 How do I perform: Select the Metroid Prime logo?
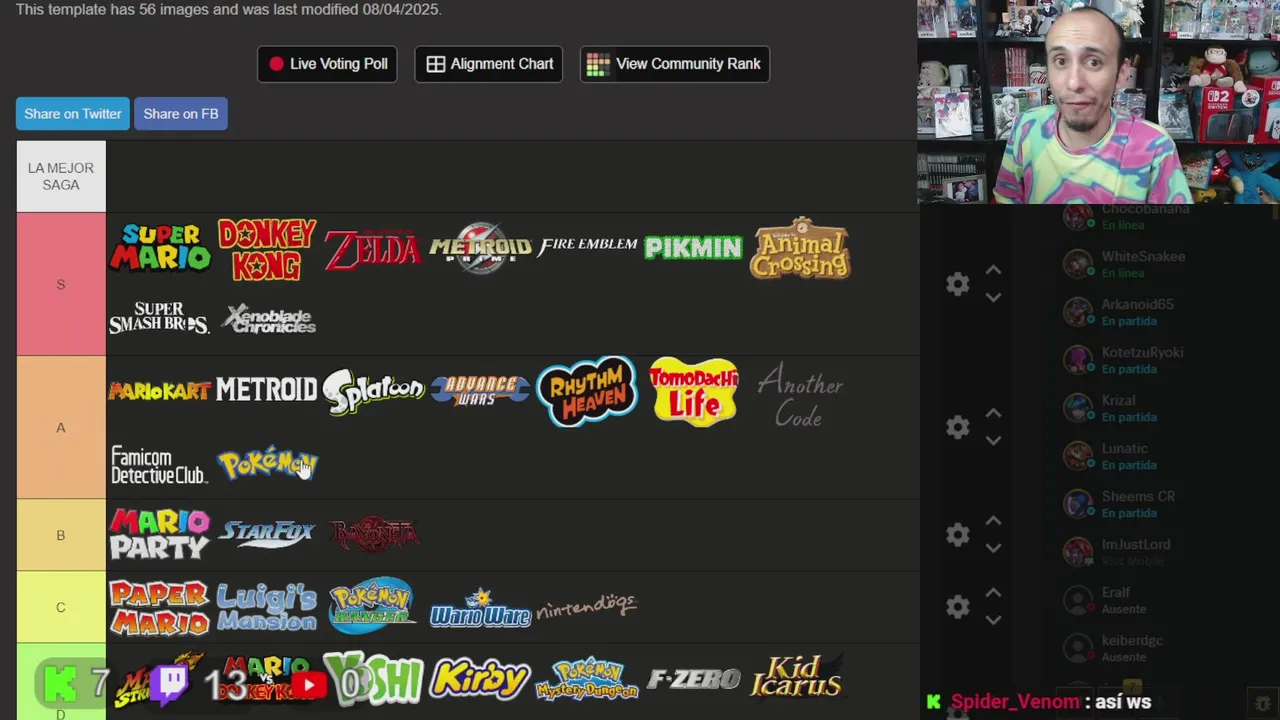(481, 248)
